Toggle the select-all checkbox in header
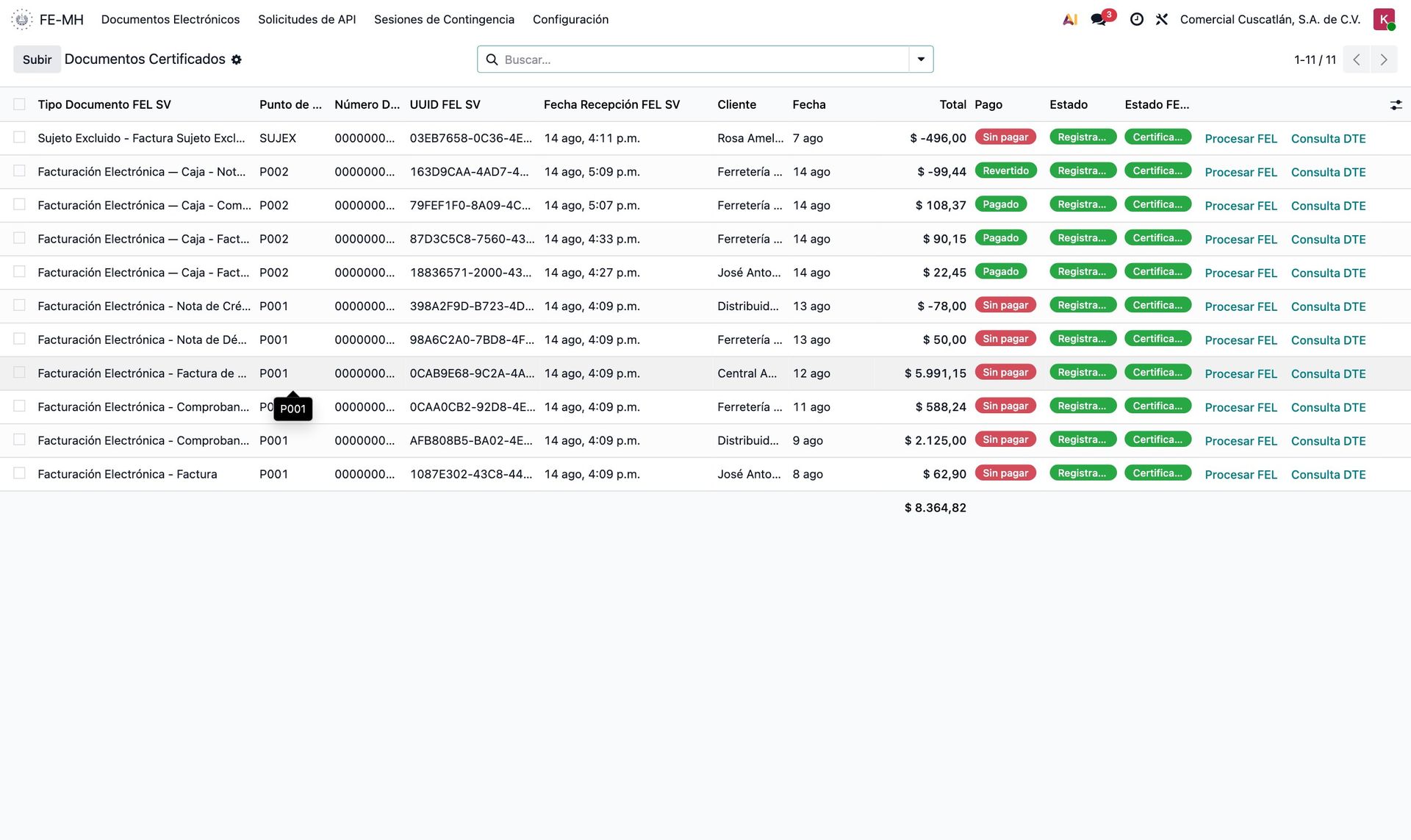1411x840 pixels. coord(19,104)
